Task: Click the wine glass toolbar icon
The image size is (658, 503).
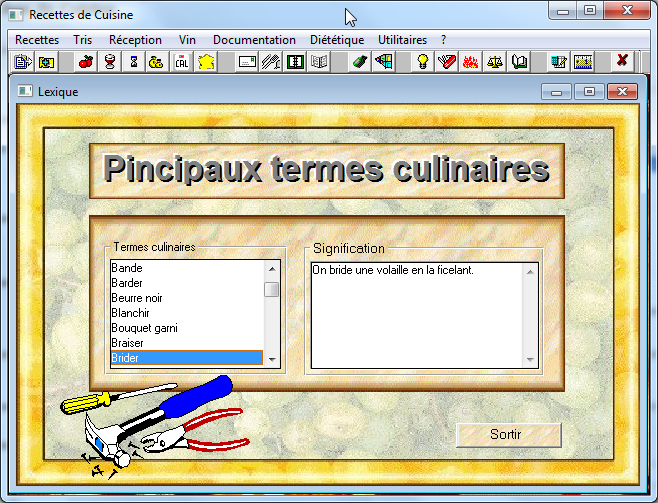Action: point(110,62)
